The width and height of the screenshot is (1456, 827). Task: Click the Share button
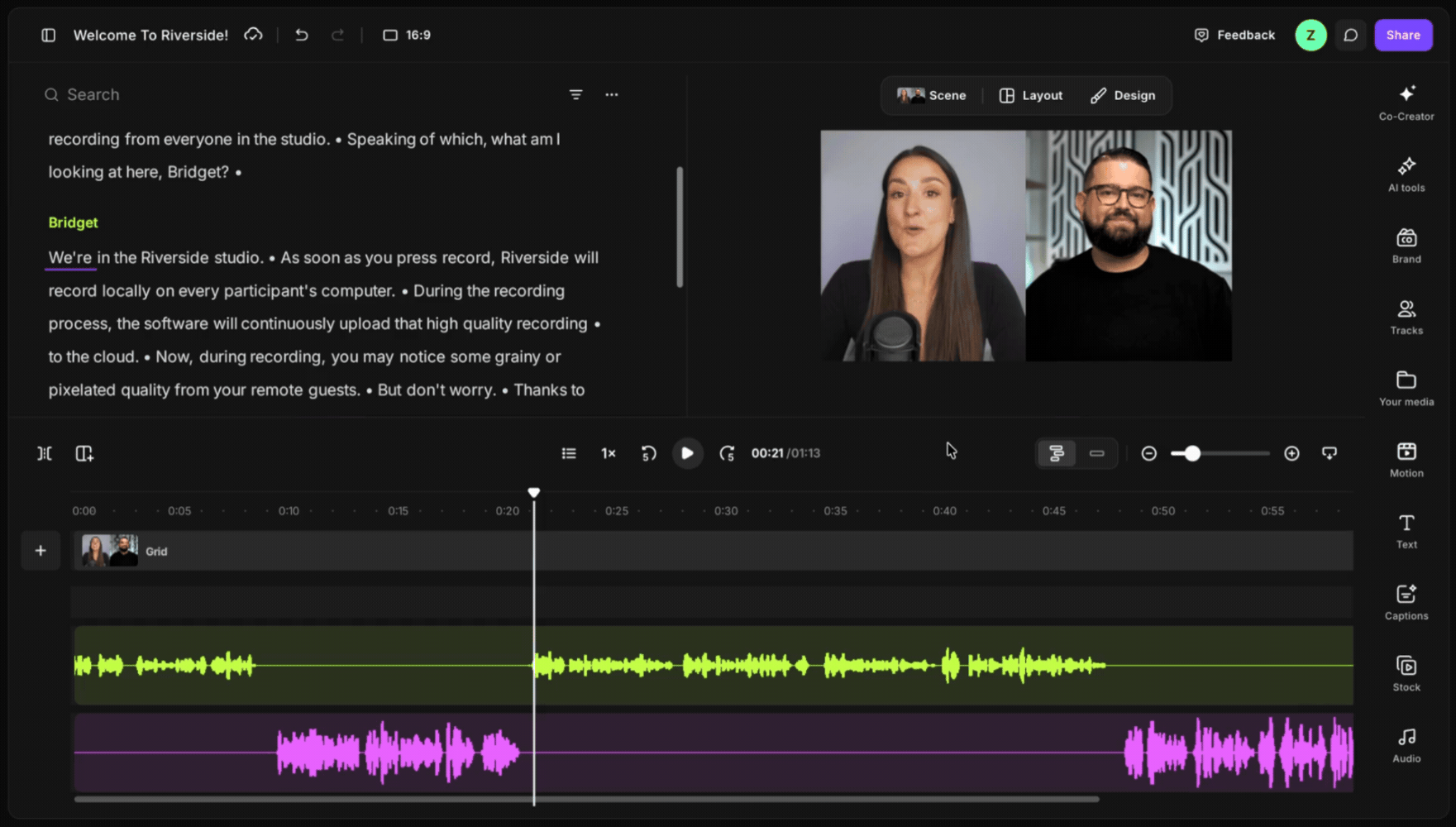pos(1403,35)
